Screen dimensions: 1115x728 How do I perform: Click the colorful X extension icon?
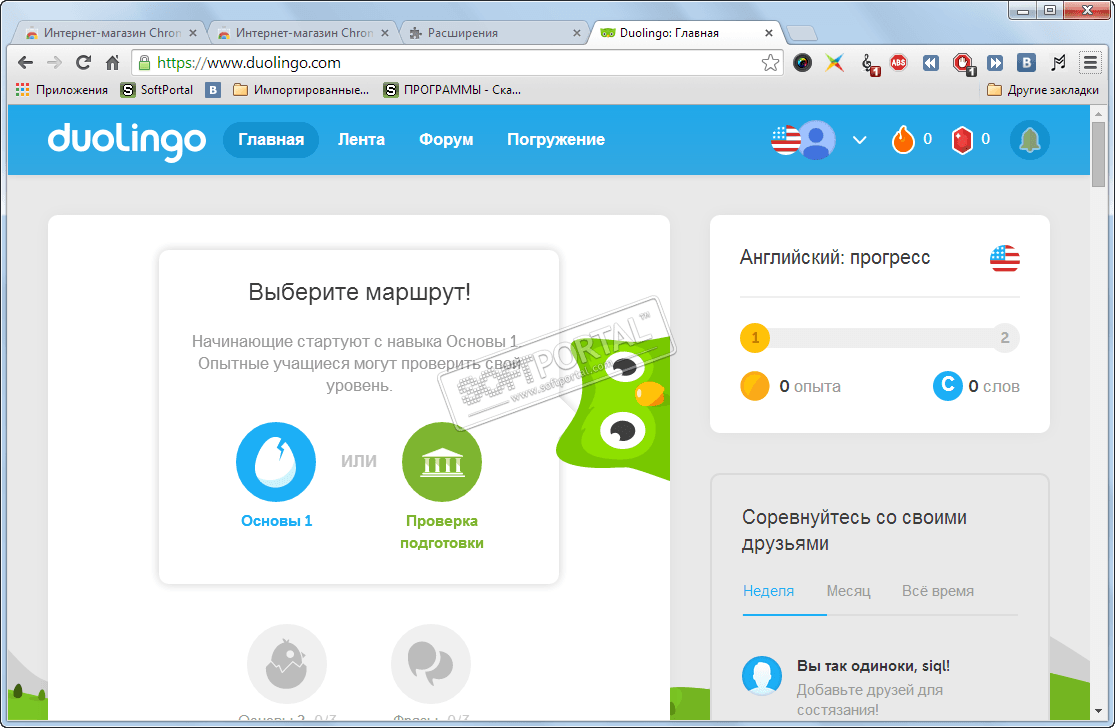point(835,63)
